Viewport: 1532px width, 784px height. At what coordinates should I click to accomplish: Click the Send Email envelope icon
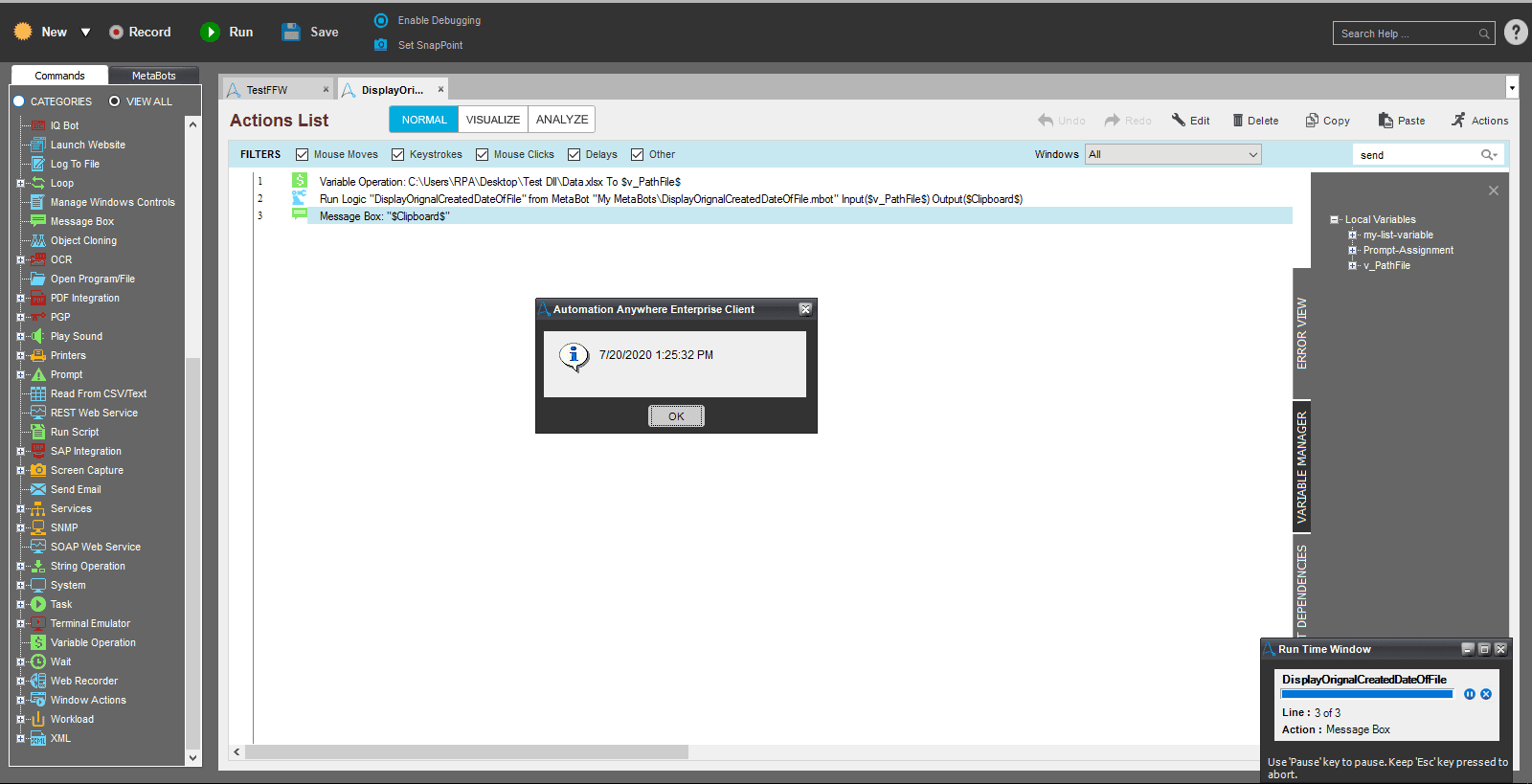pos(38,489)
